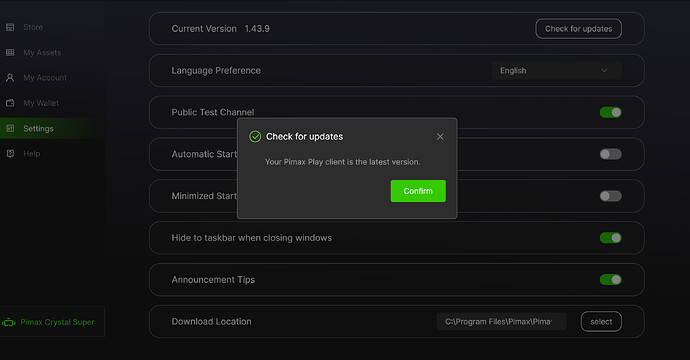
Task: Click the Public Test Channel label
Action: (x=213, y=112)
